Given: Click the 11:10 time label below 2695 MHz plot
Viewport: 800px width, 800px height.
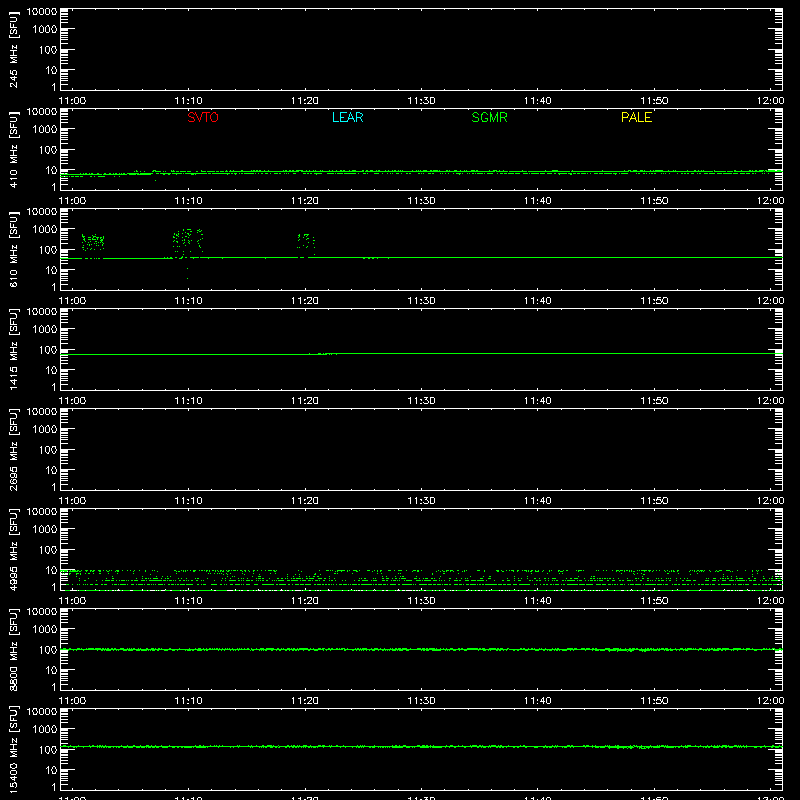Looking at the screenshot, I should click(x=188, y=501).
